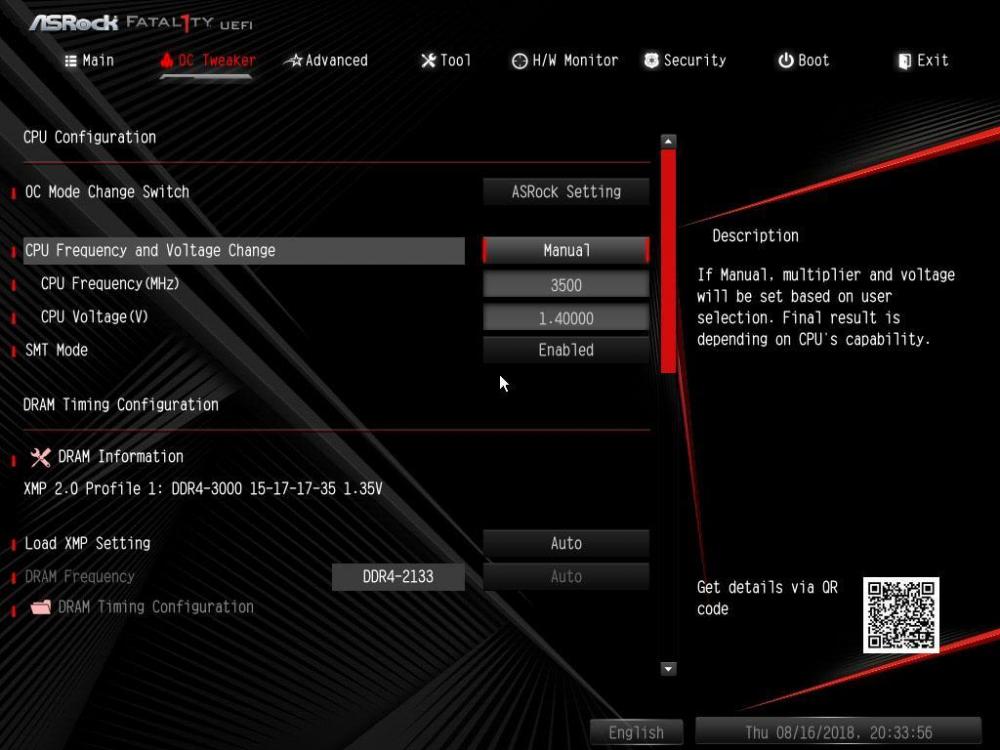The image size is (1000, 750).
Task: Toggle SMT Mode from Enabled
Action: click(565, 350)
